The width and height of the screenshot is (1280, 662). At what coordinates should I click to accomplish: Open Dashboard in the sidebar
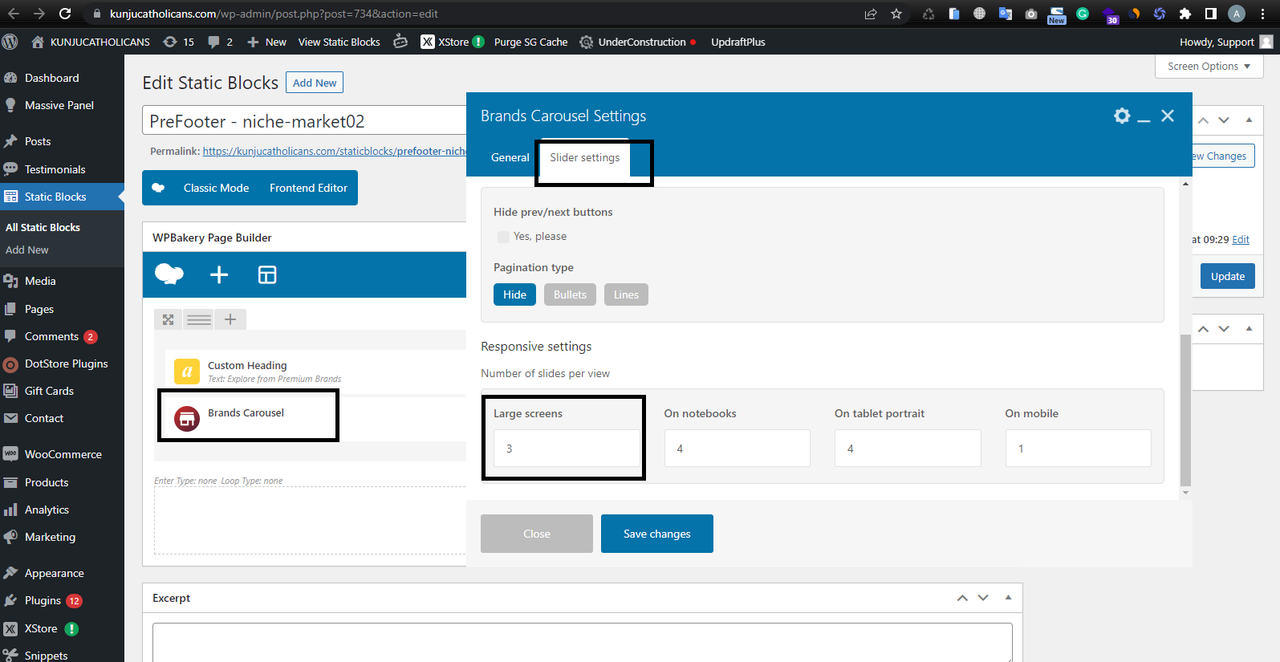(x=52, y=78)
